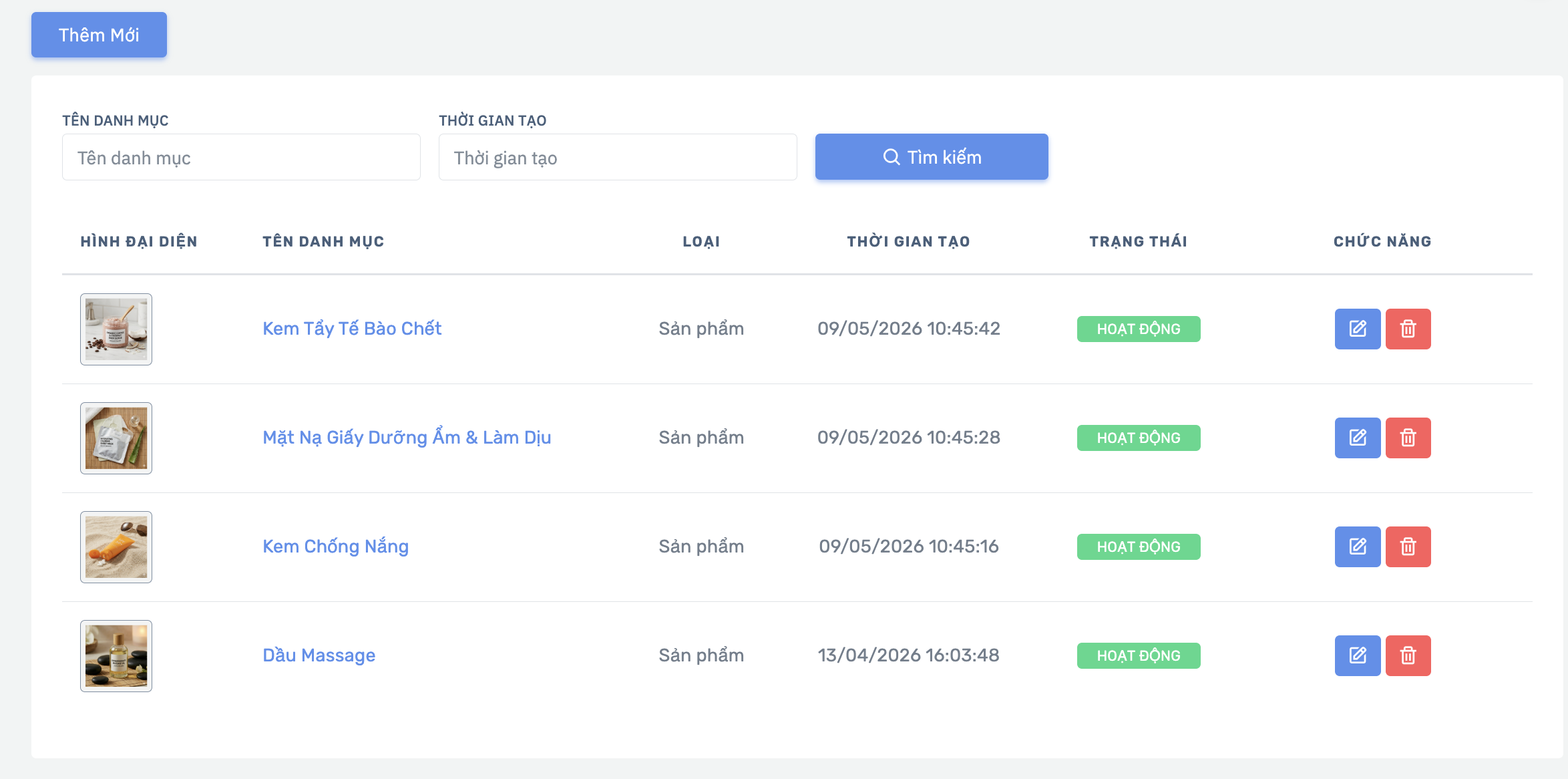Click the Thêm Mới button
This screenshot has height=779, width=1568.
pos(99,35)
